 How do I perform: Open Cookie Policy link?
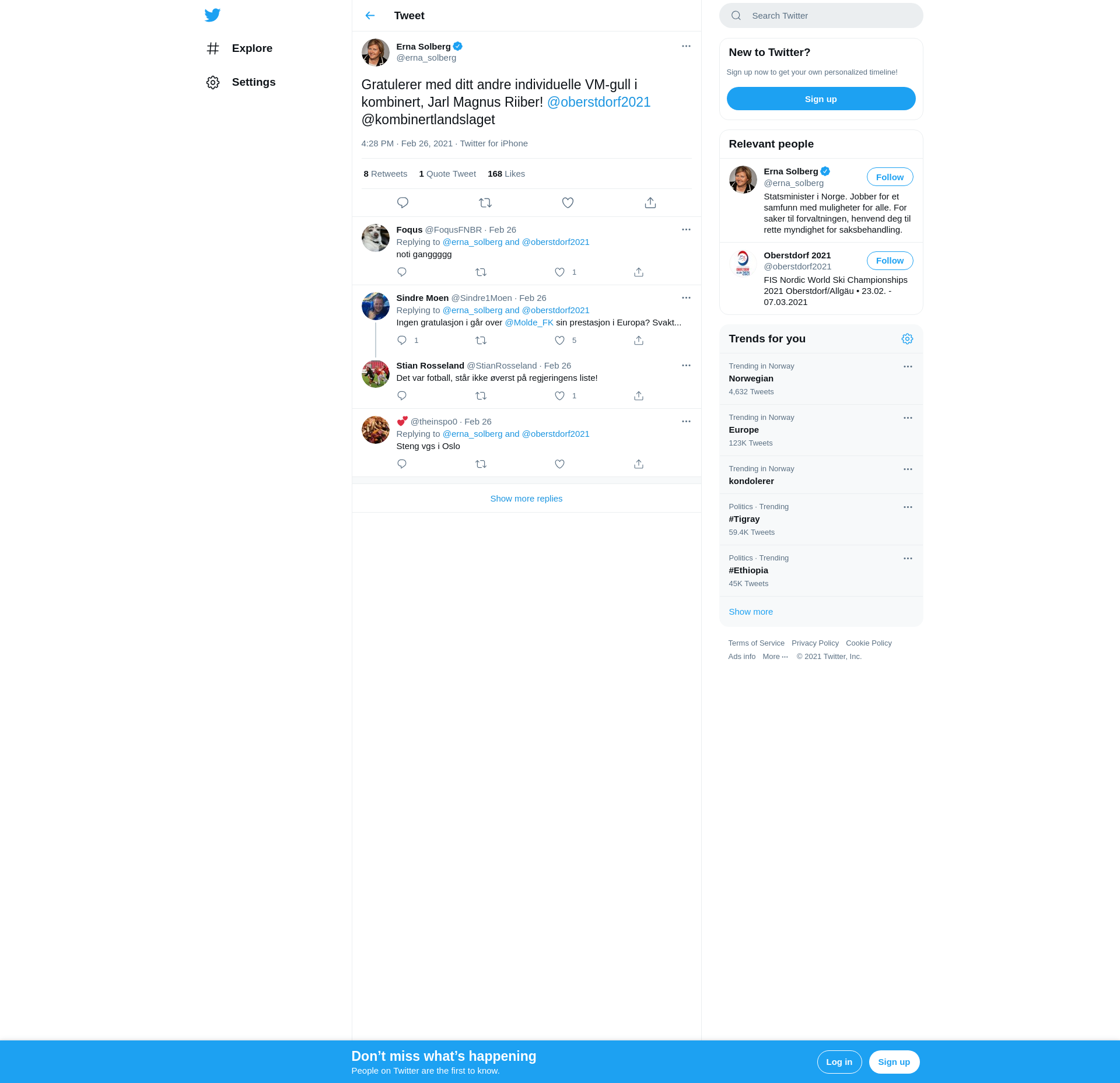coord(869,643)
